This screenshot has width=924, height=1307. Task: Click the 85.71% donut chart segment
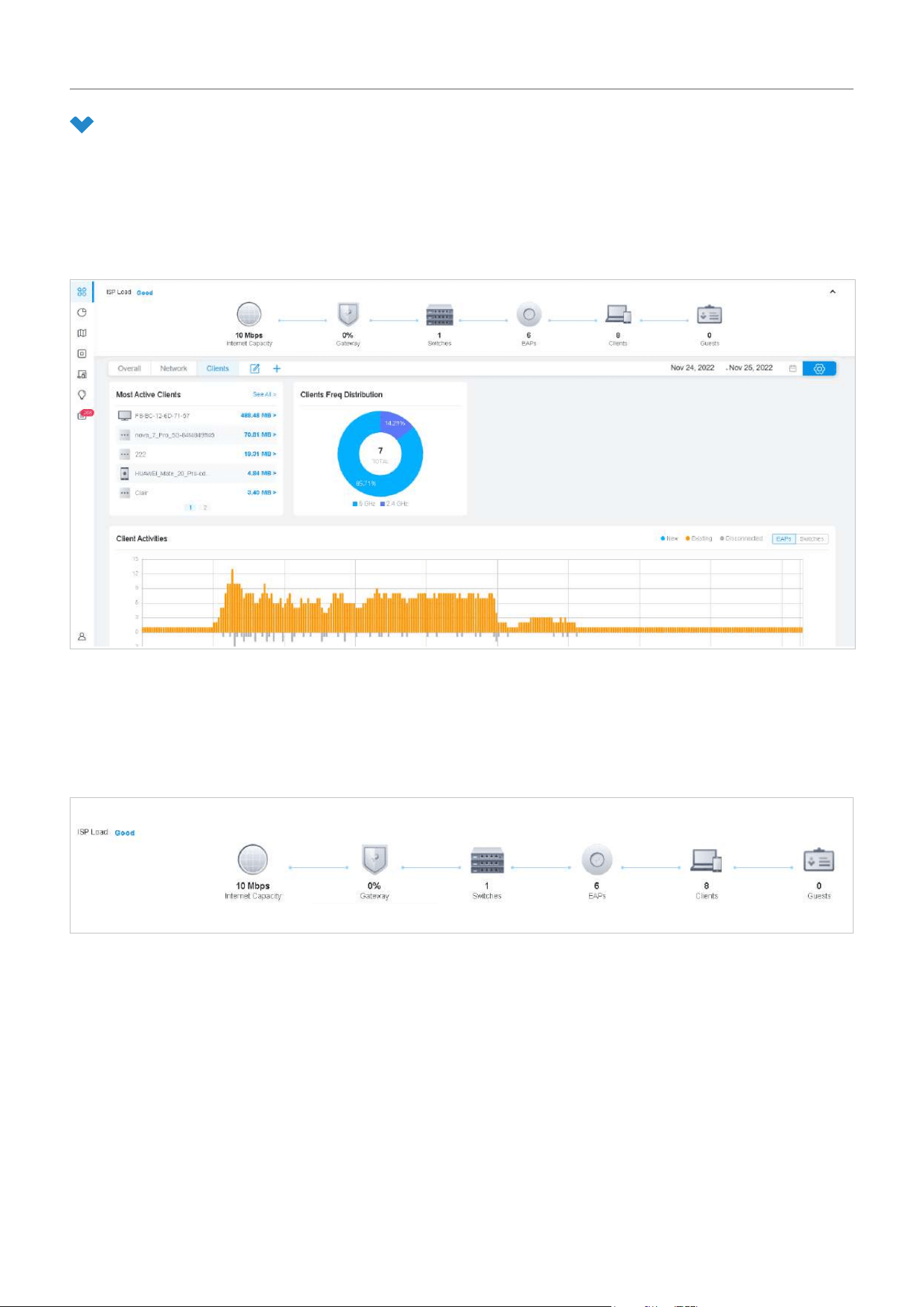click(366, 482)
